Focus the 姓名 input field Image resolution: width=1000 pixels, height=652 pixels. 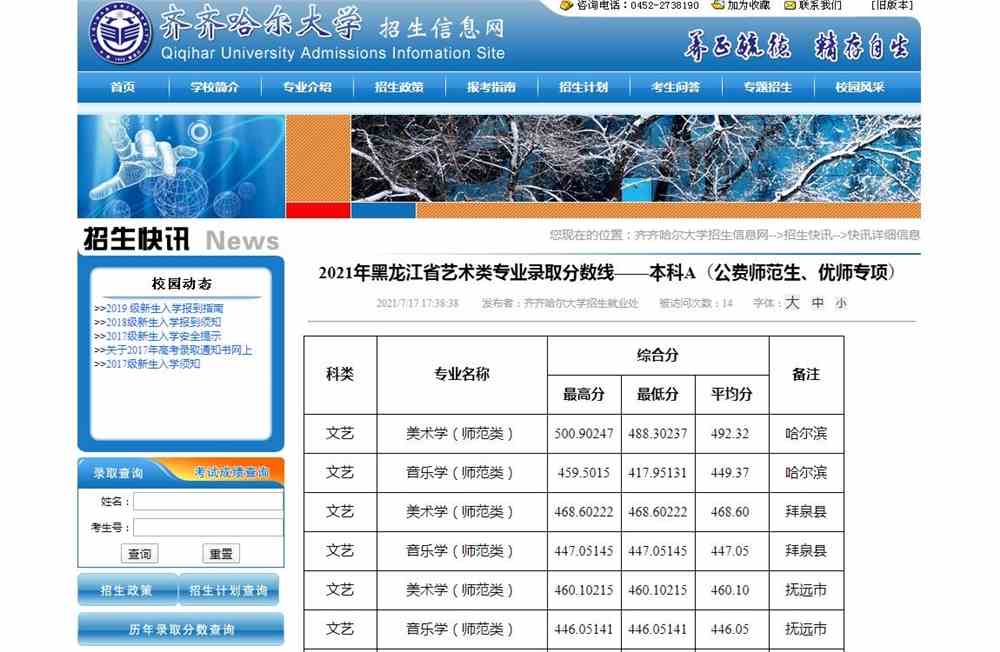[208, 501]
